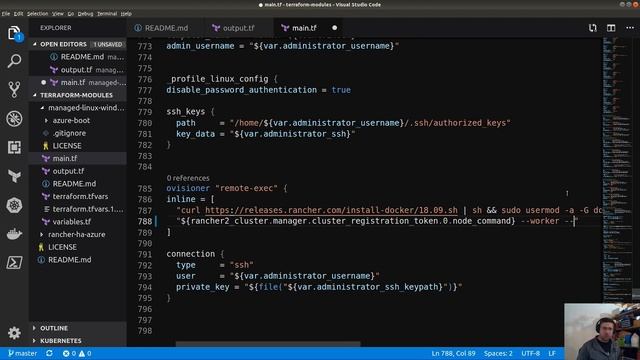Open the Extensions view icon

14,147
